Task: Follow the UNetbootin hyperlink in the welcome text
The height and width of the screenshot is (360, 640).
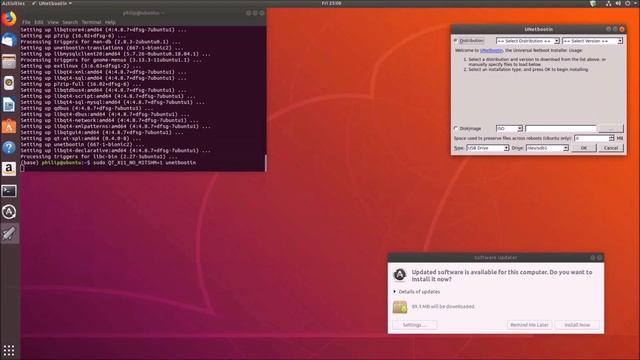Action: pos(491,51)
